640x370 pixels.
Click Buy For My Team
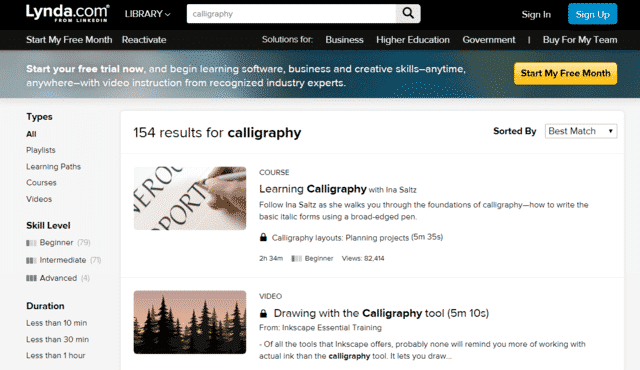click(x=580, y=40)
